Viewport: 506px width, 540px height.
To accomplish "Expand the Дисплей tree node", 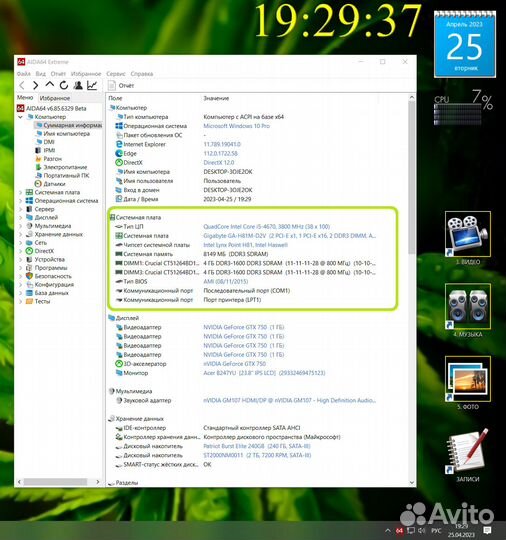I will (x=20, y=218).
